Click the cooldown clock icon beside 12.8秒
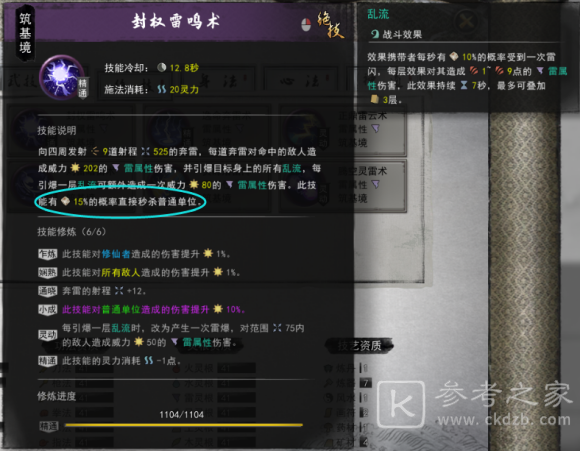The image size is (580, 451). (161, 67)
